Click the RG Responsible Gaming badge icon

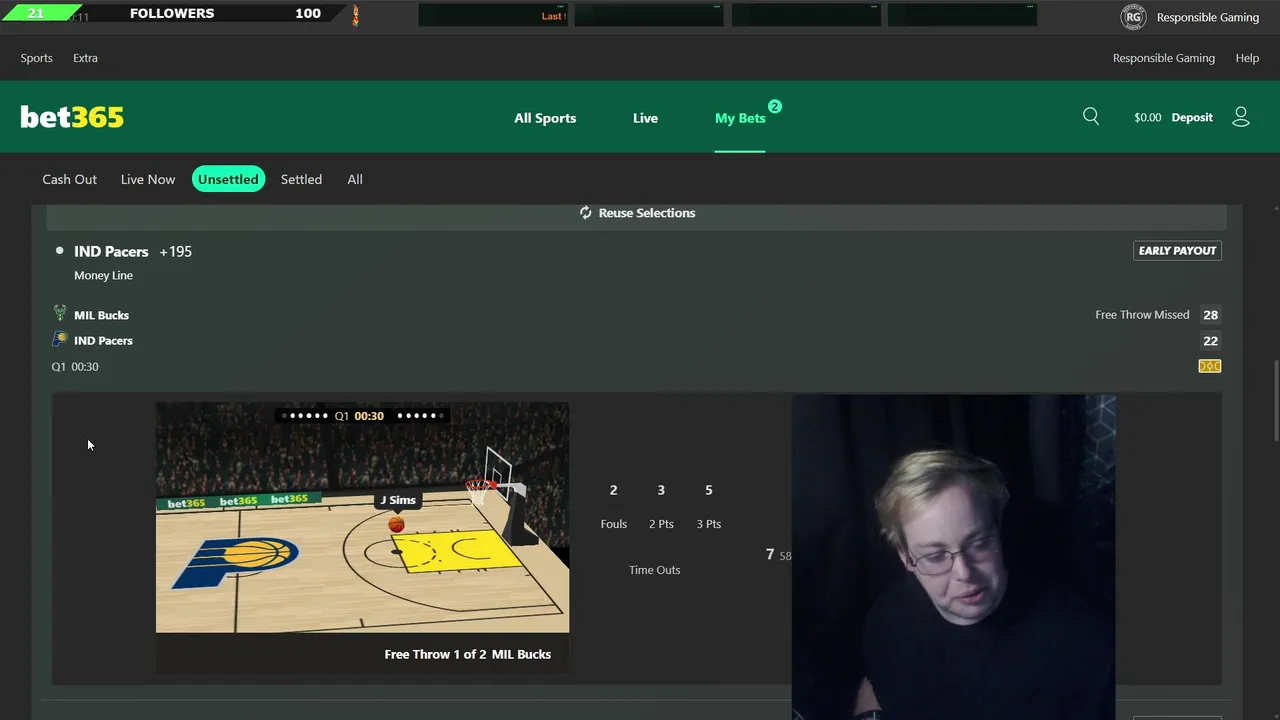click(x=1133, y=17)
